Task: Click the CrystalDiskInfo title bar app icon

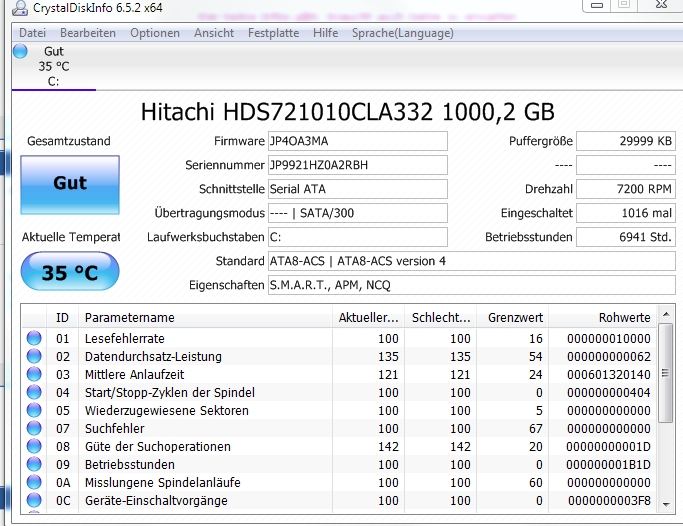Action: (x=19, y=8)
